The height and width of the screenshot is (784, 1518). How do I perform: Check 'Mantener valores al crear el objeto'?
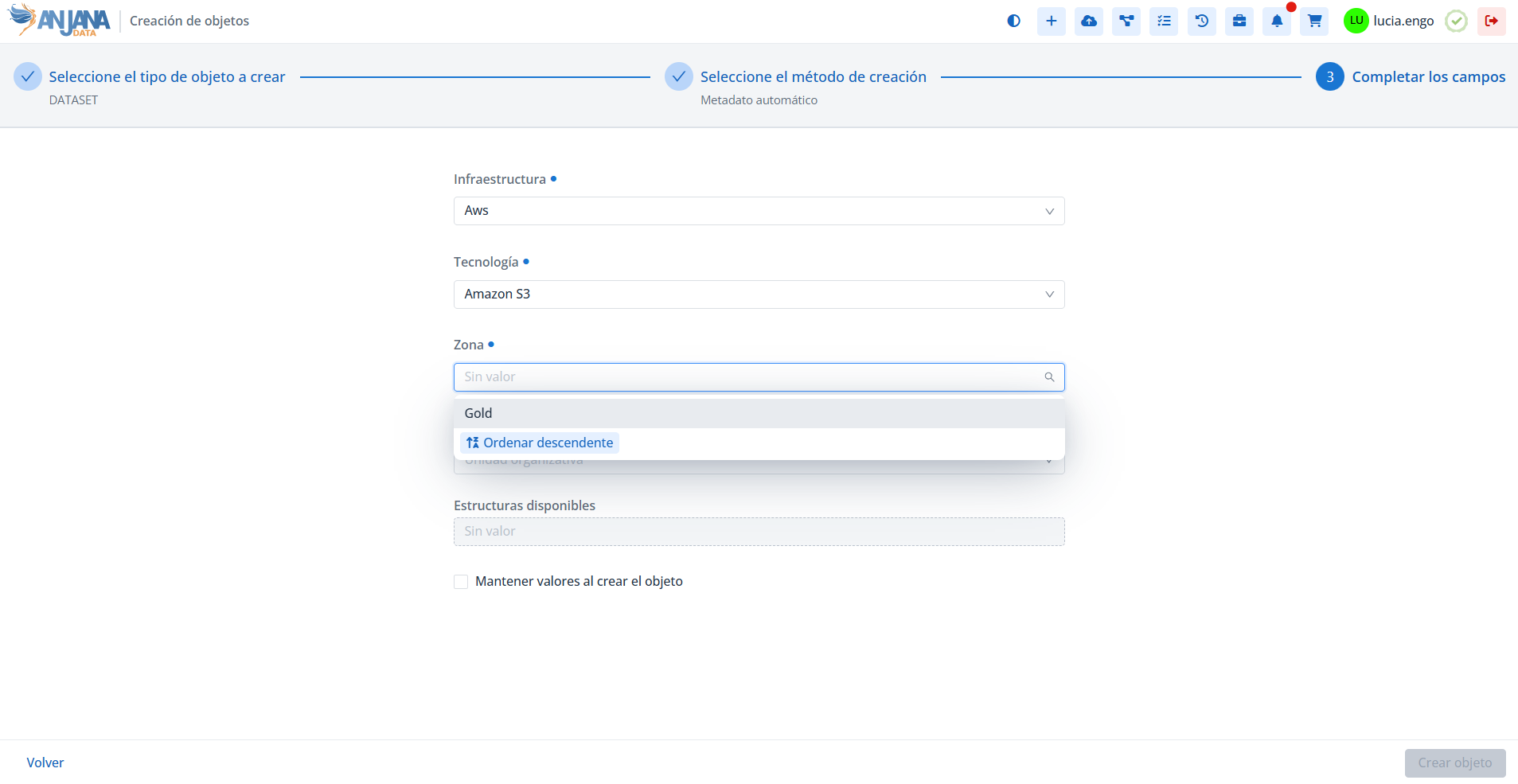461,582
